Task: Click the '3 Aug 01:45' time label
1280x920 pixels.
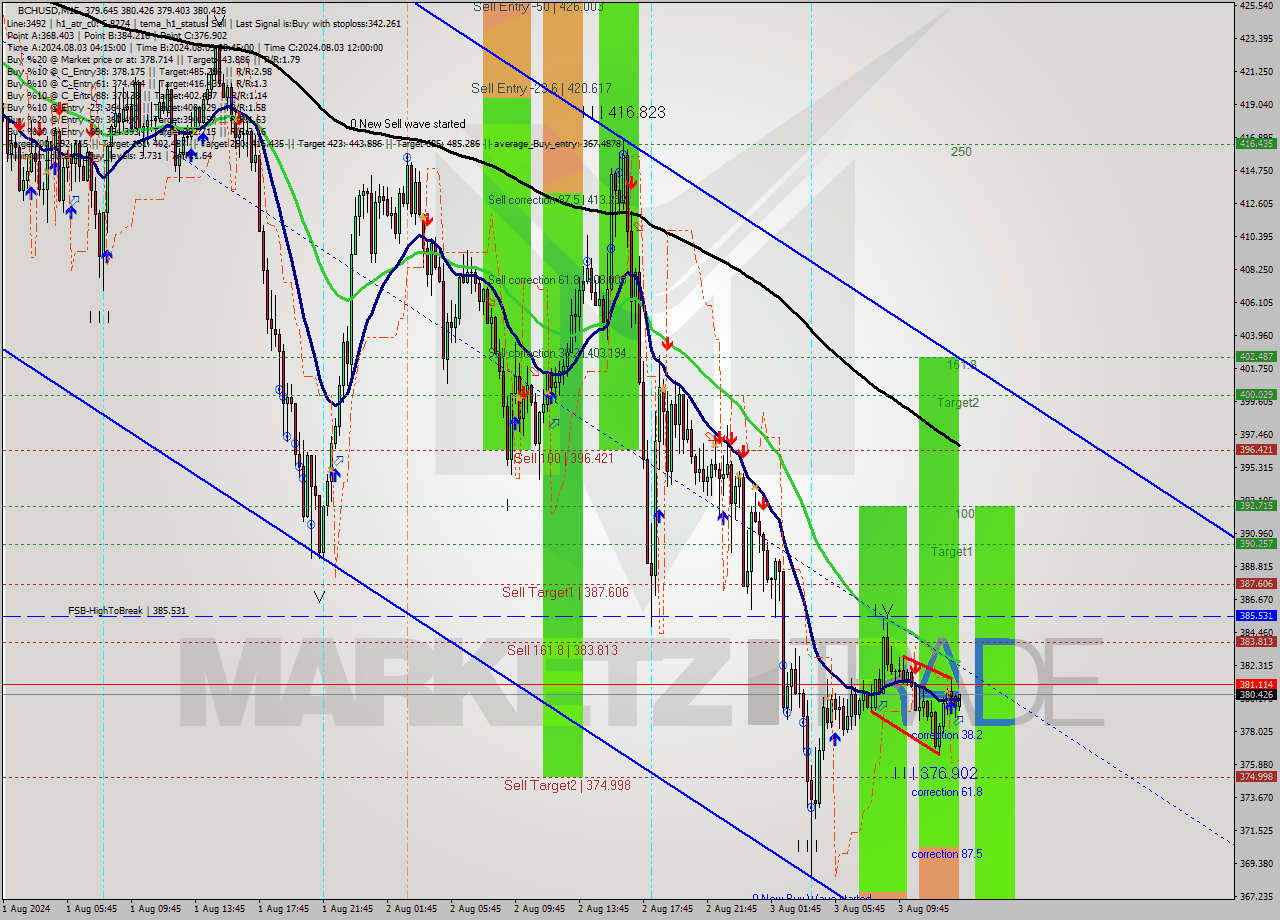Action: [794, 909]
